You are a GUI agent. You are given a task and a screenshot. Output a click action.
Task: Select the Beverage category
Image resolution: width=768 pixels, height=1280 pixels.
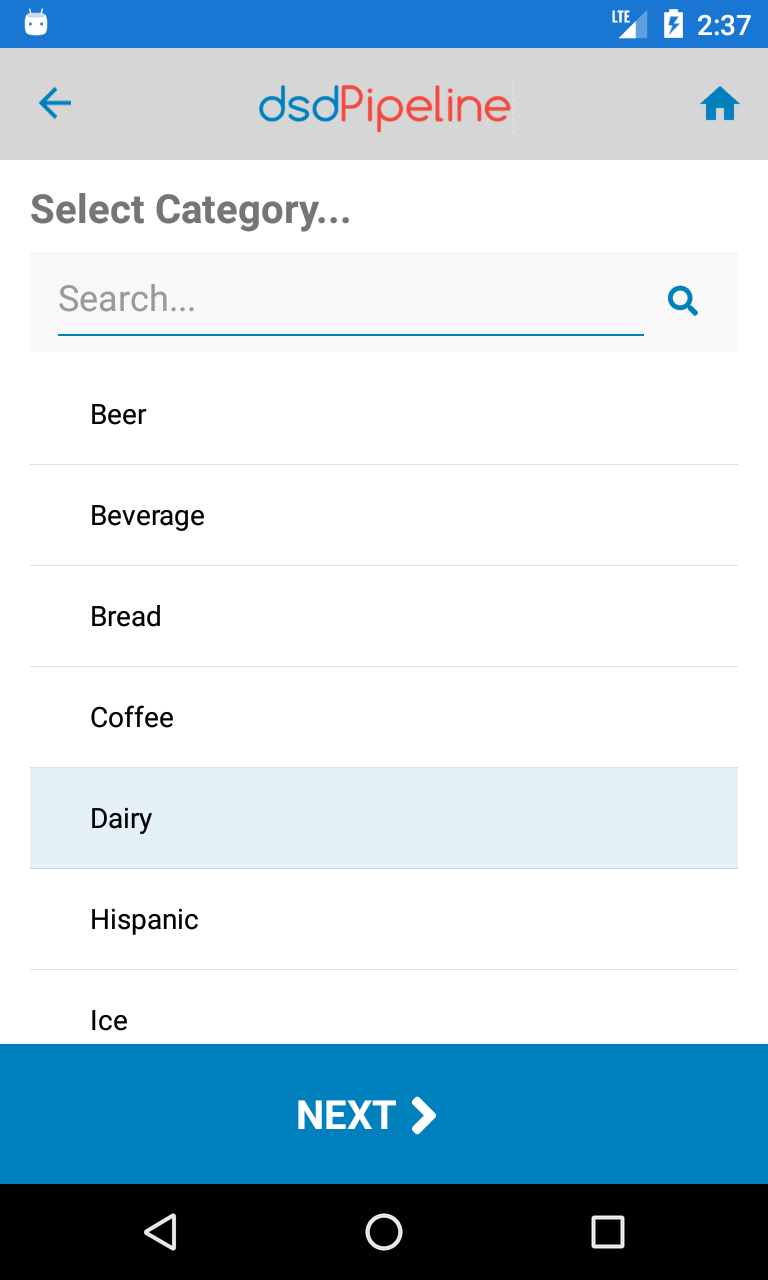click(384, 515)
